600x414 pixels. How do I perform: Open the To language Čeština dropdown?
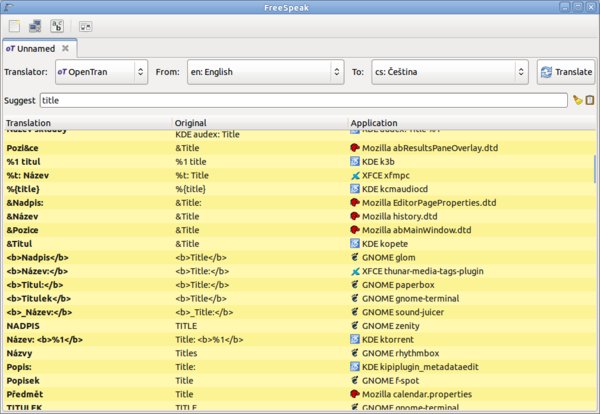[x=450, y=72]
